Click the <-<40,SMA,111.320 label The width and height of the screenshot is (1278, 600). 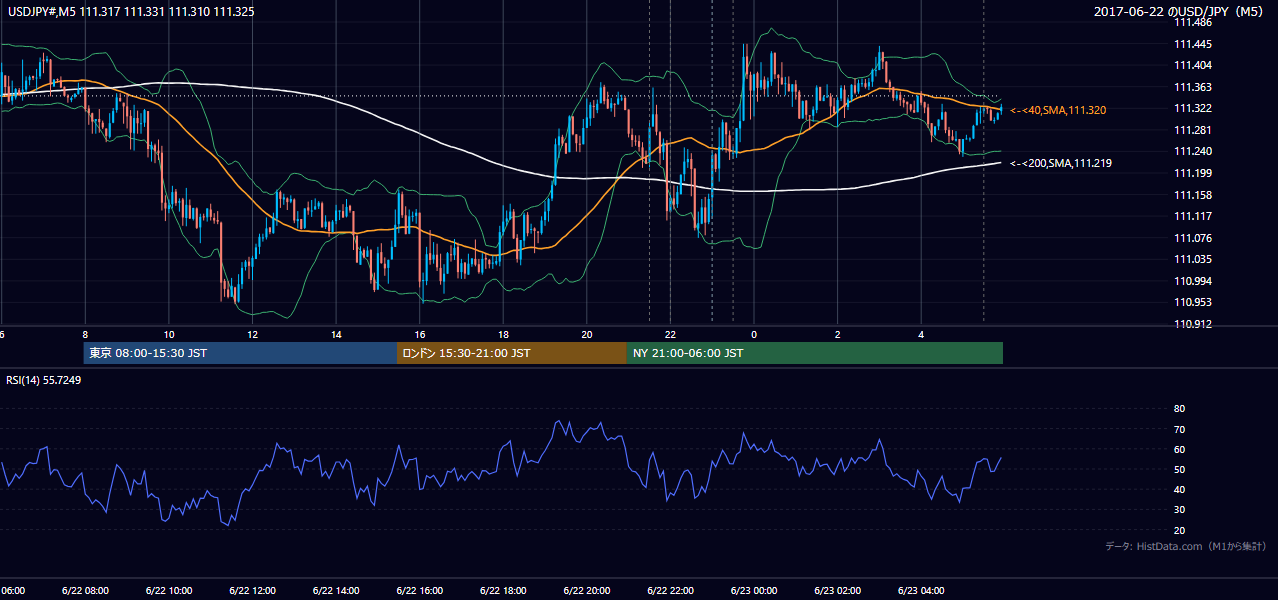click(x=1058, y=110)
